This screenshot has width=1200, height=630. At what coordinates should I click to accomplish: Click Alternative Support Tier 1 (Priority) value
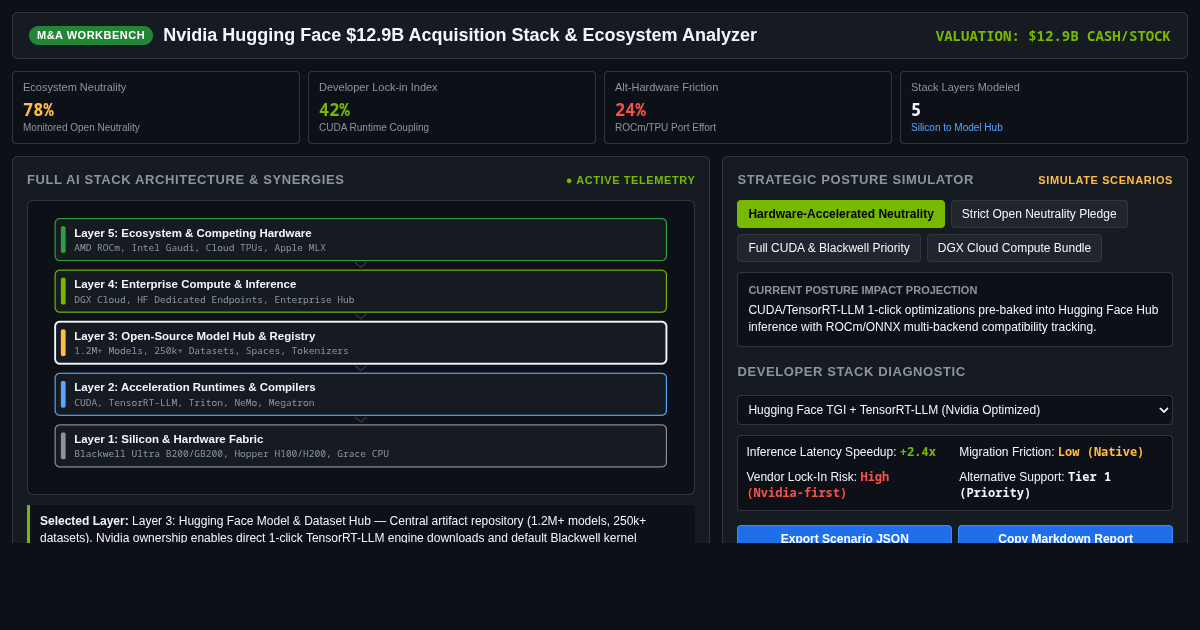coord(1035,485)
